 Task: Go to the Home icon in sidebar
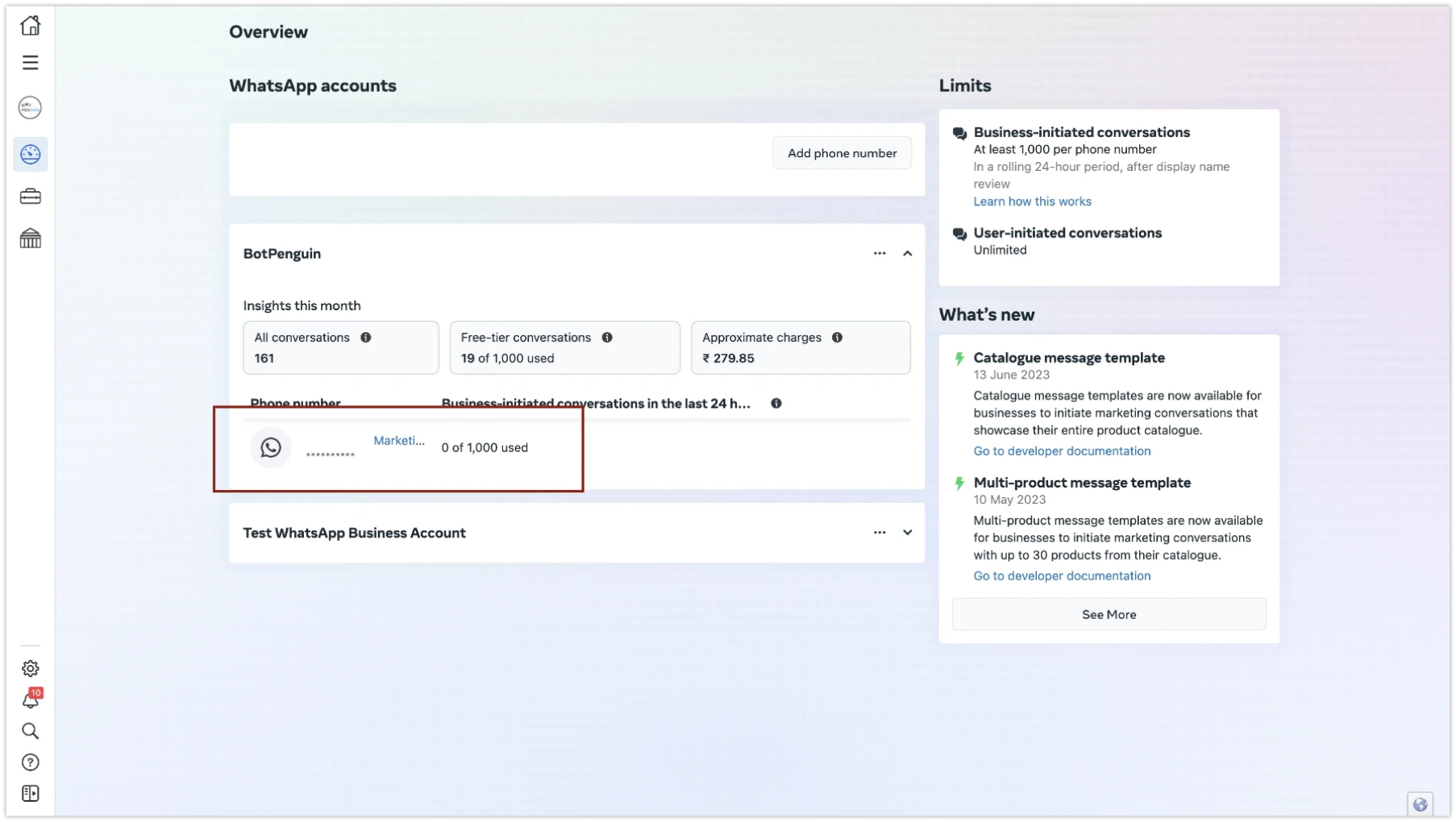click(31, 26)
